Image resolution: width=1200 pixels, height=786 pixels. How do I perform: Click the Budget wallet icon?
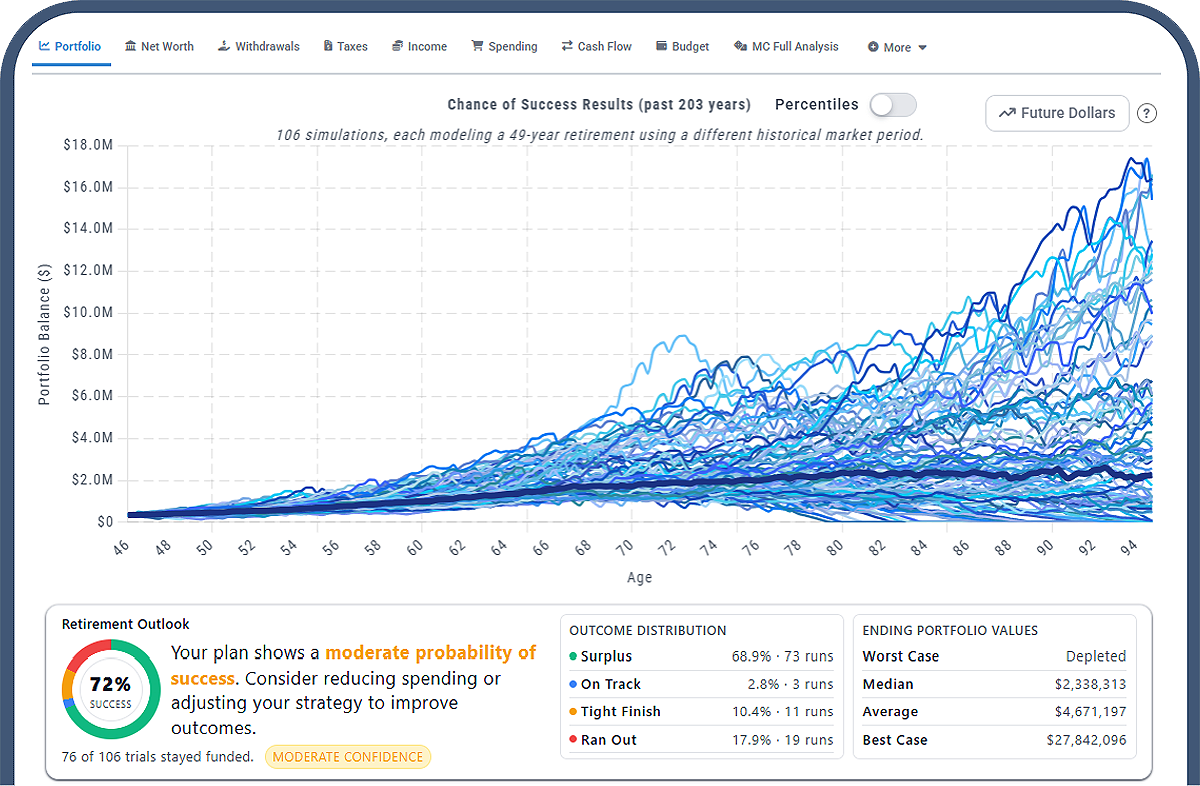click(x=660, y=46)
